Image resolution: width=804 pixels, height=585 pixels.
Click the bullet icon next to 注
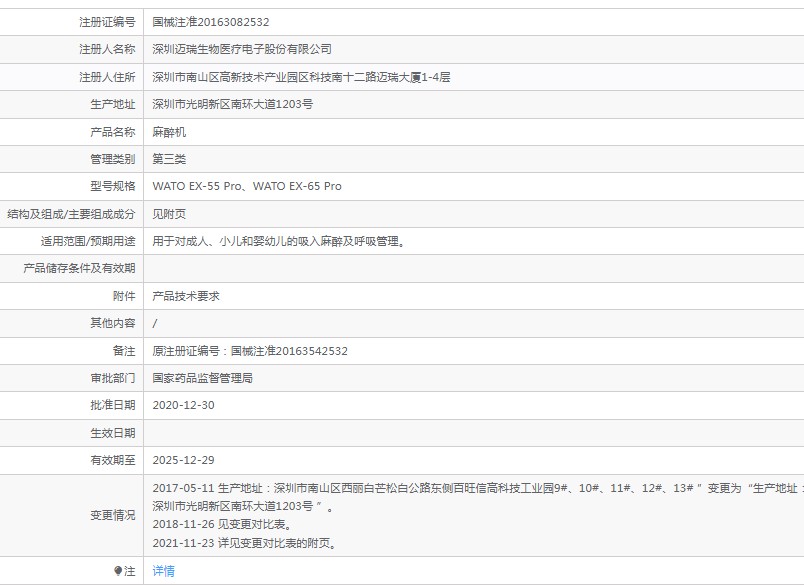117,571
